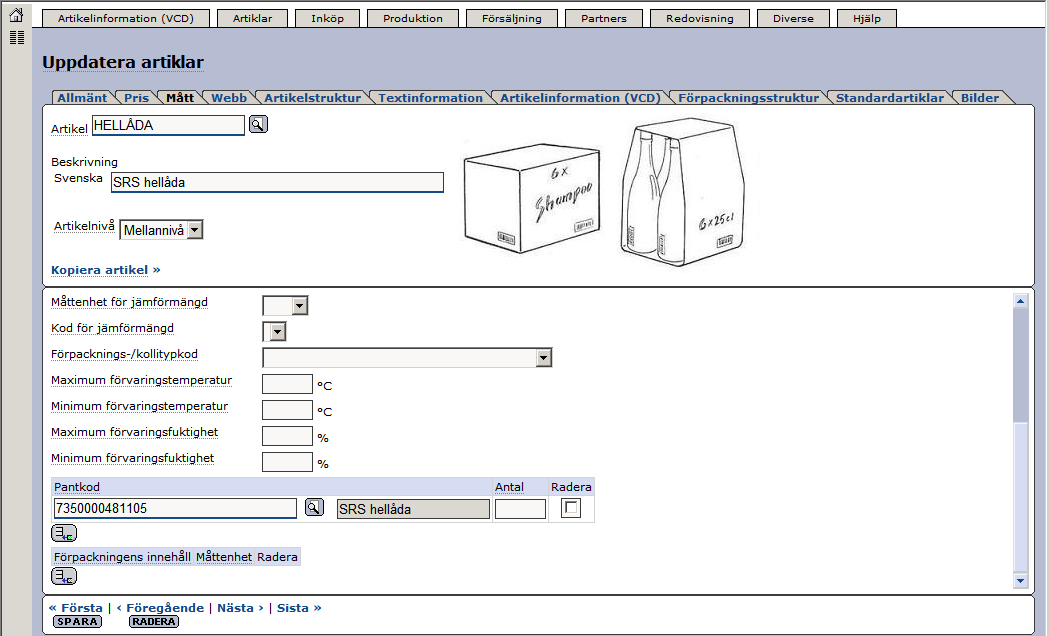Viewport: 1049px width, 636px height.
Task: Click the grayed SRS hellåda pant name field
Action: click(x=413, y=509)
